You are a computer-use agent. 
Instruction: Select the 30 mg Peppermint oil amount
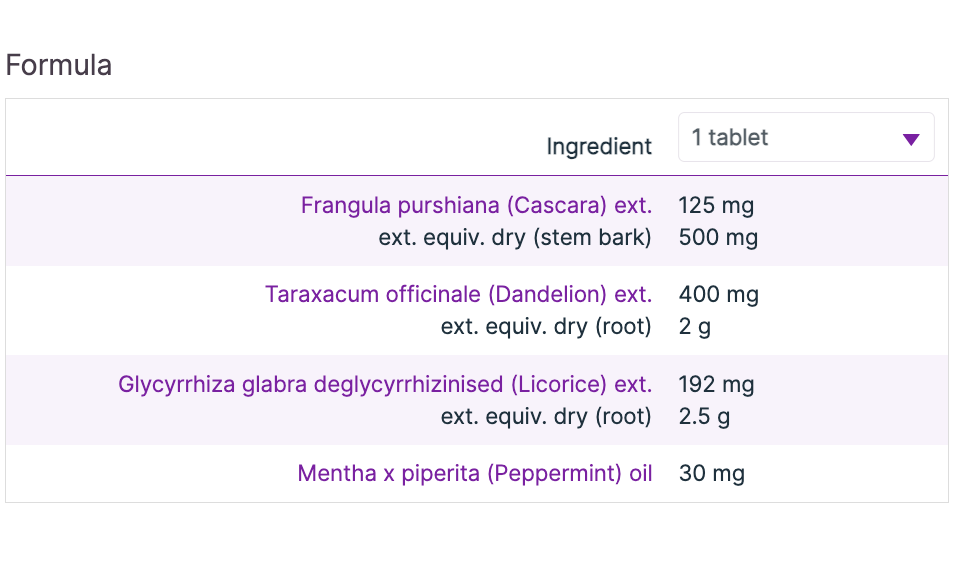pos(711,473)
